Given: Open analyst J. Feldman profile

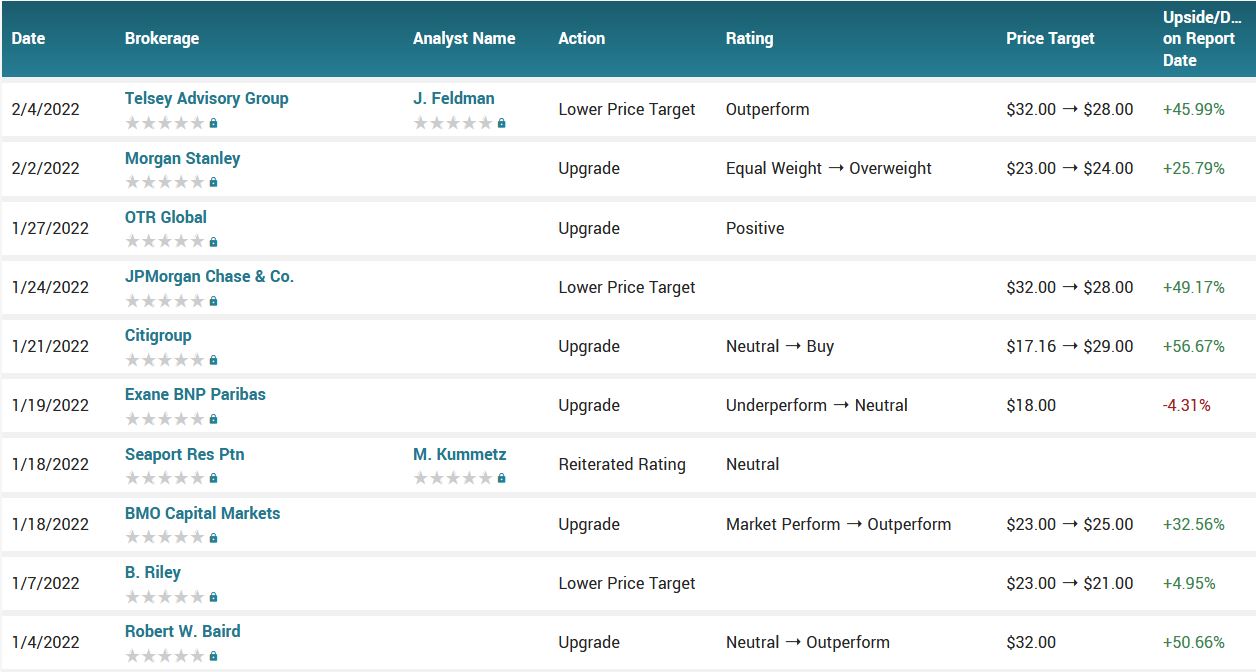Looking at the screenshot, I should [x=453, y=98].
